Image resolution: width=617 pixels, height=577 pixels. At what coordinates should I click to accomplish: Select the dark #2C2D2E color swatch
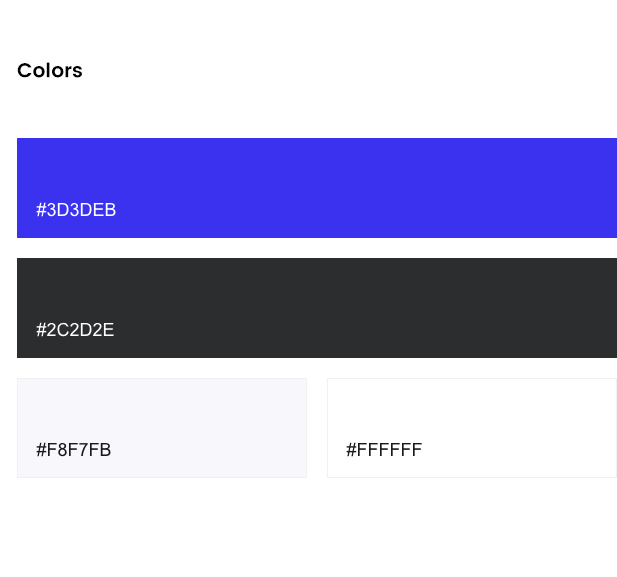click(317, 308)
